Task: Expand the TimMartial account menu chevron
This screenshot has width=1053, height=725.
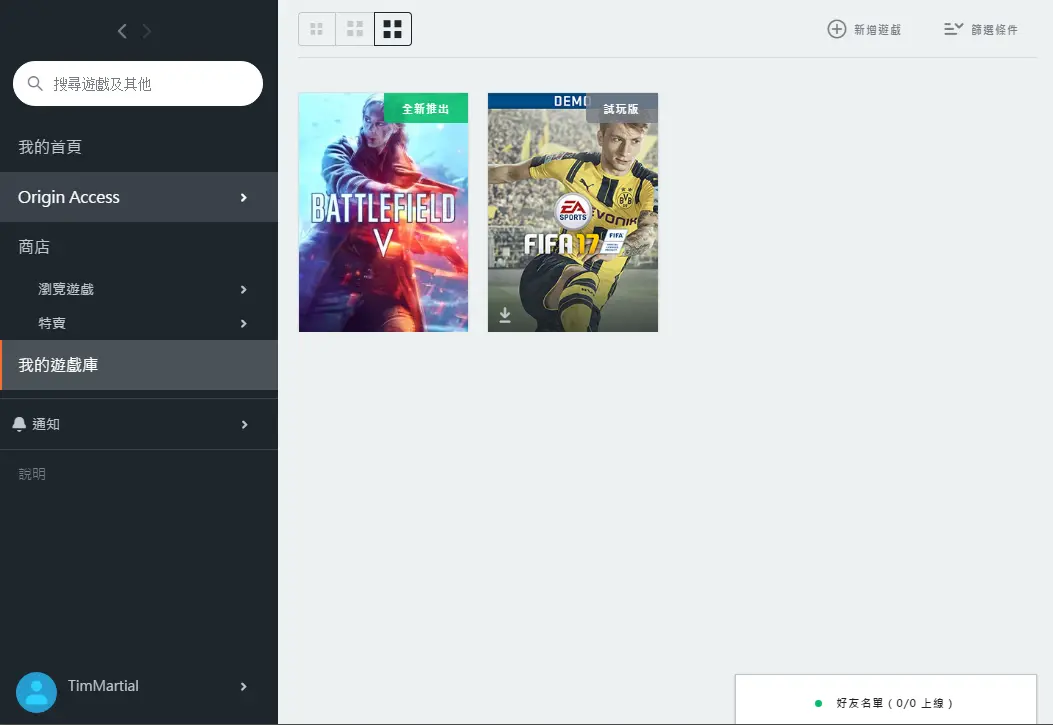Action: tap(244, 686)
